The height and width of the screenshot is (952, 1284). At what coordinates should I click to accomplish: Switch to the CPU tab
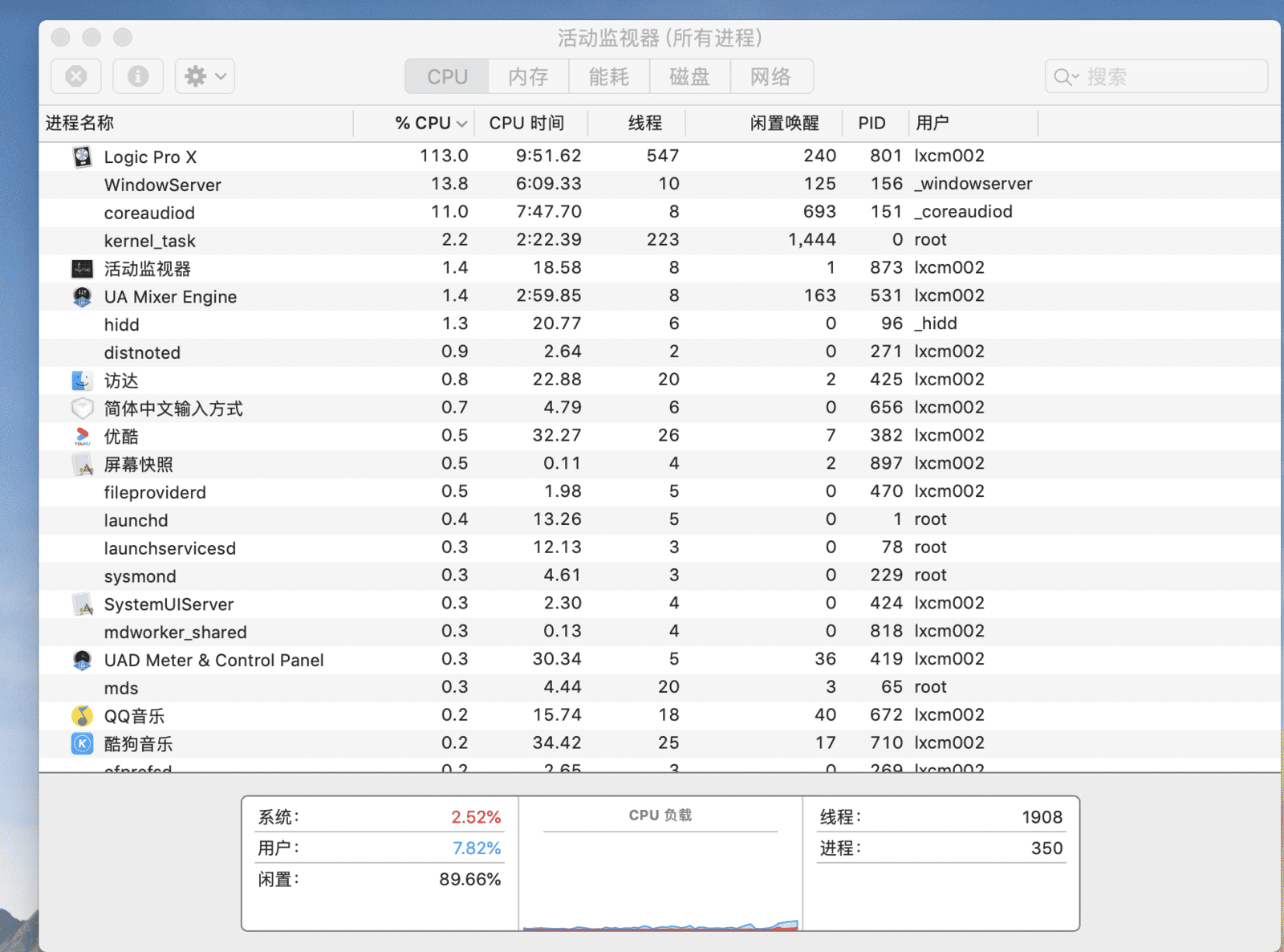447,76
